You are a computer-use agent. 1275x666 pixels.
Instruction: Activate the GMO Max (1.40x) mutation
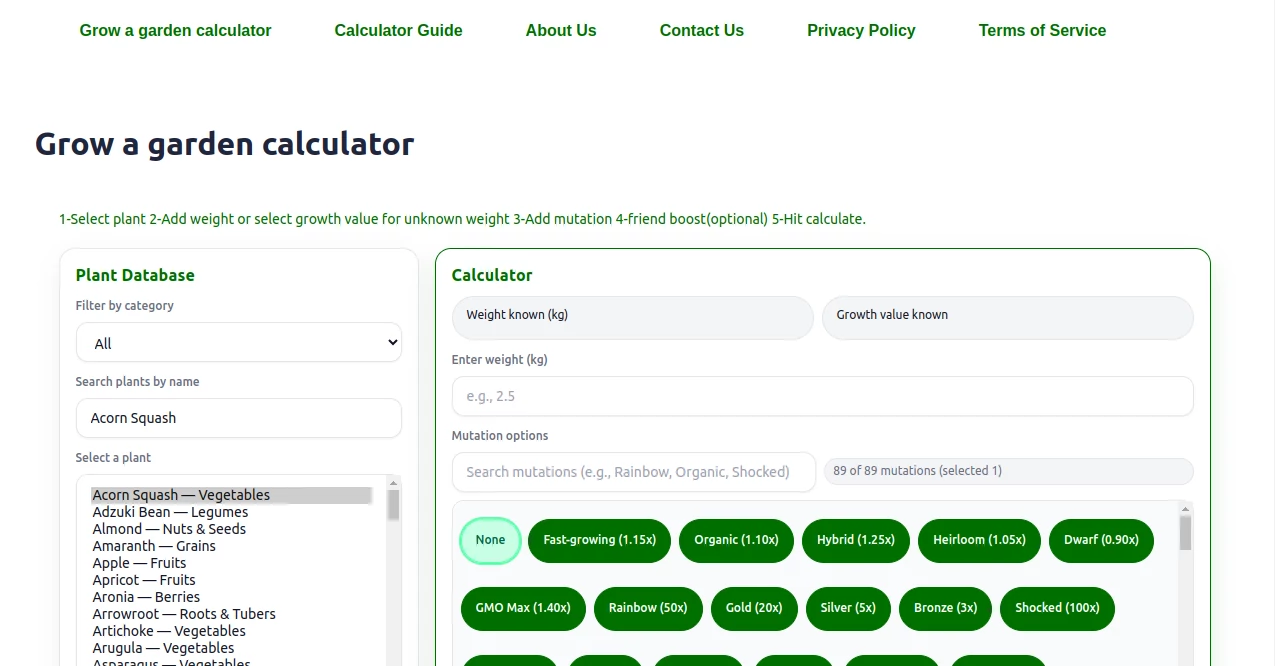(522, 608)
